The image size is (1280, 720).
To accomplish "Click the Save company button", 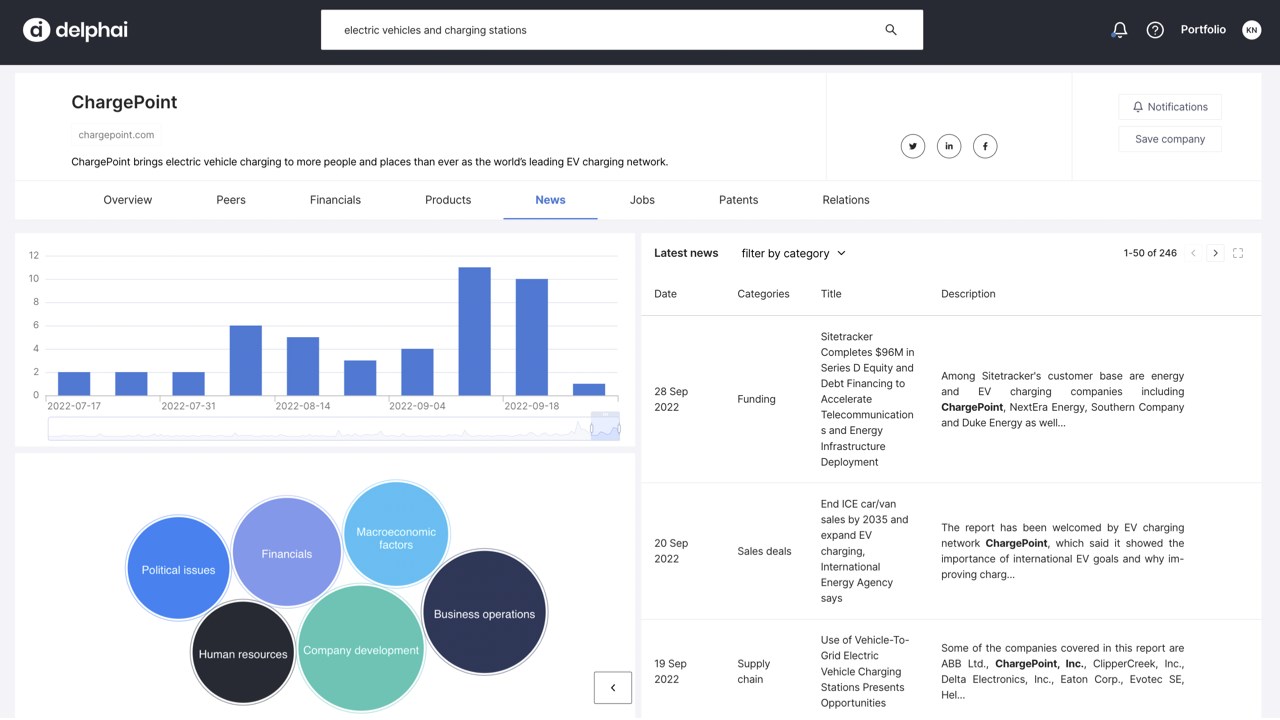I will tap(1170, 139).
